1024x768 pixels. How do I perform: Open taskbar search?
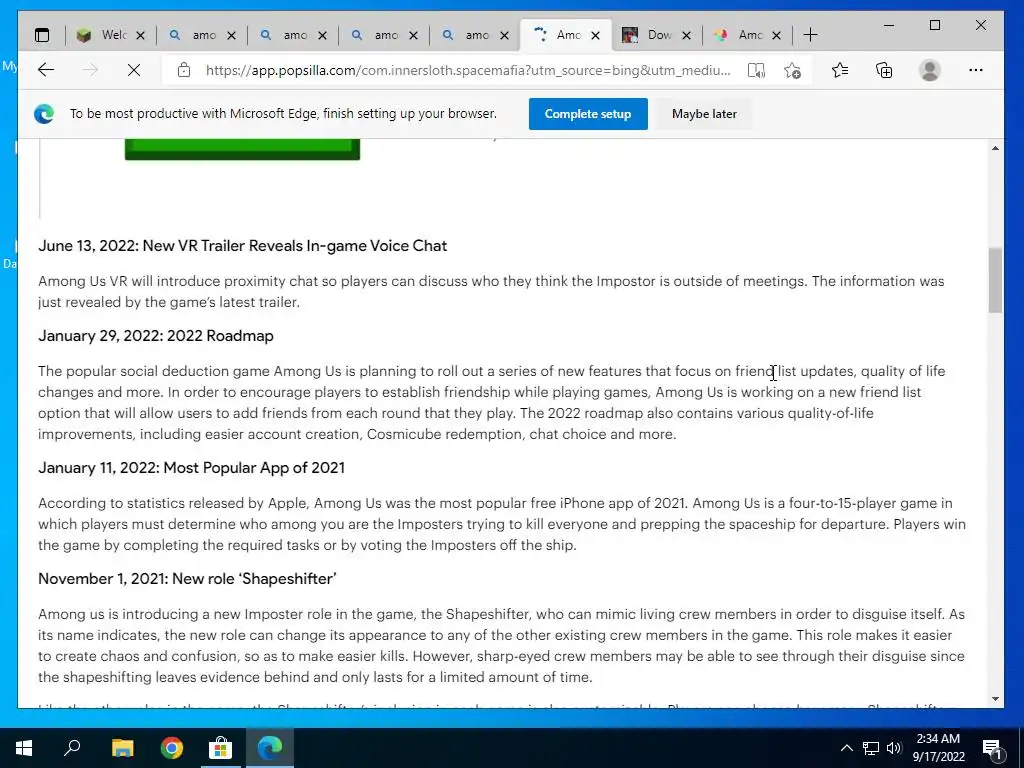[x=72, y=748]
